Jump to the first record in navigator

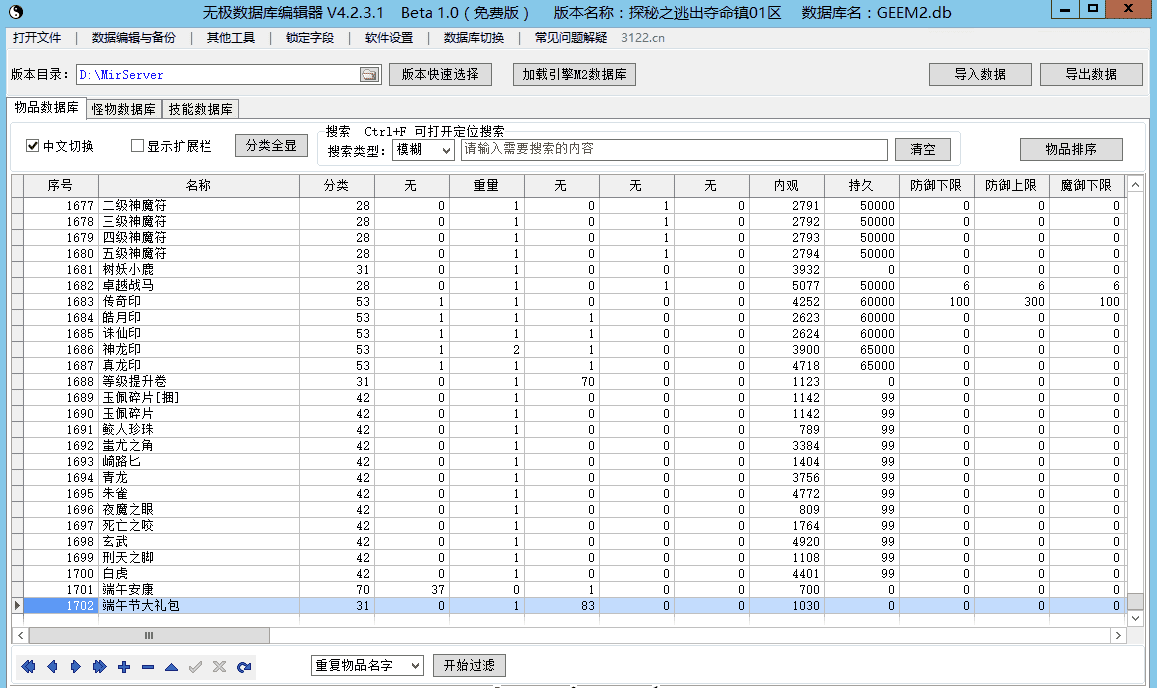pos(28,667)
